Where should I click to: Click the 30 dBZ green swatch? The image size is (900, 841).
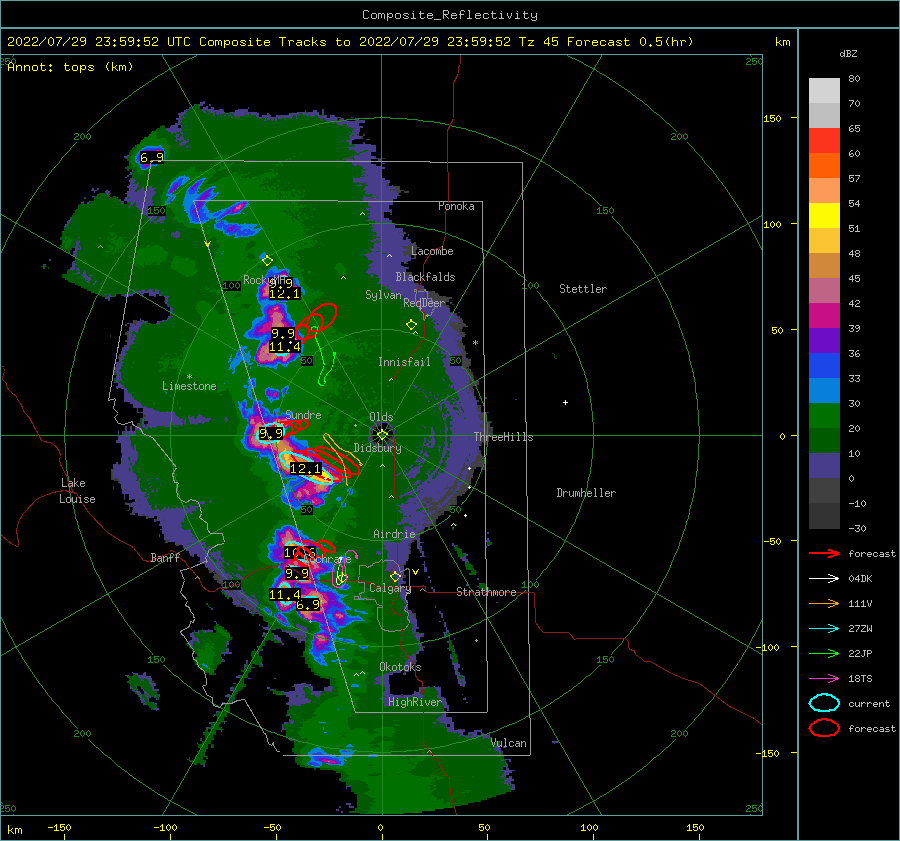pos(824,416)
